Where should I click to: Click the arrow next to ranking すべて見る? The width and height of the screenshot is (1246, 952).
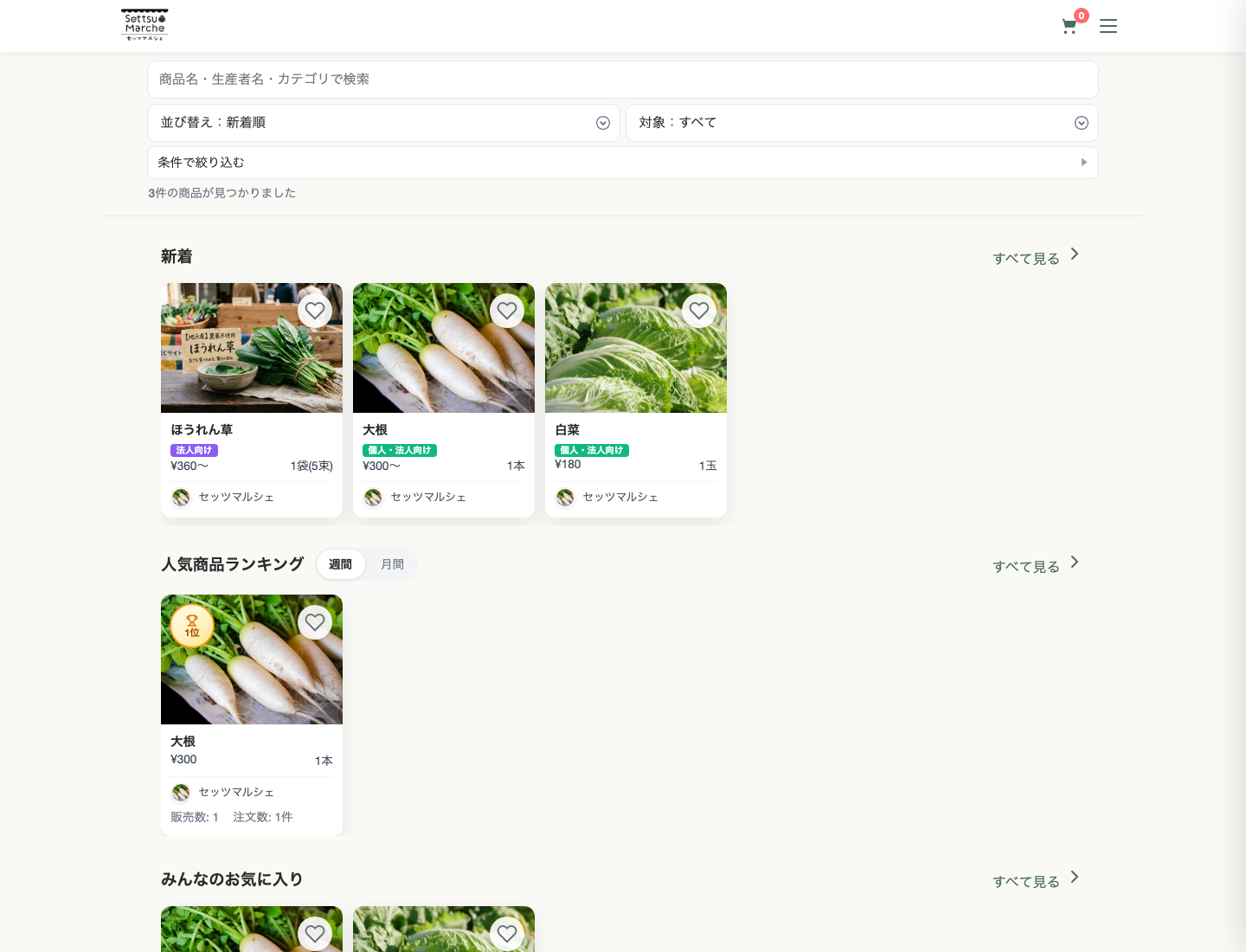point(1075,562)
